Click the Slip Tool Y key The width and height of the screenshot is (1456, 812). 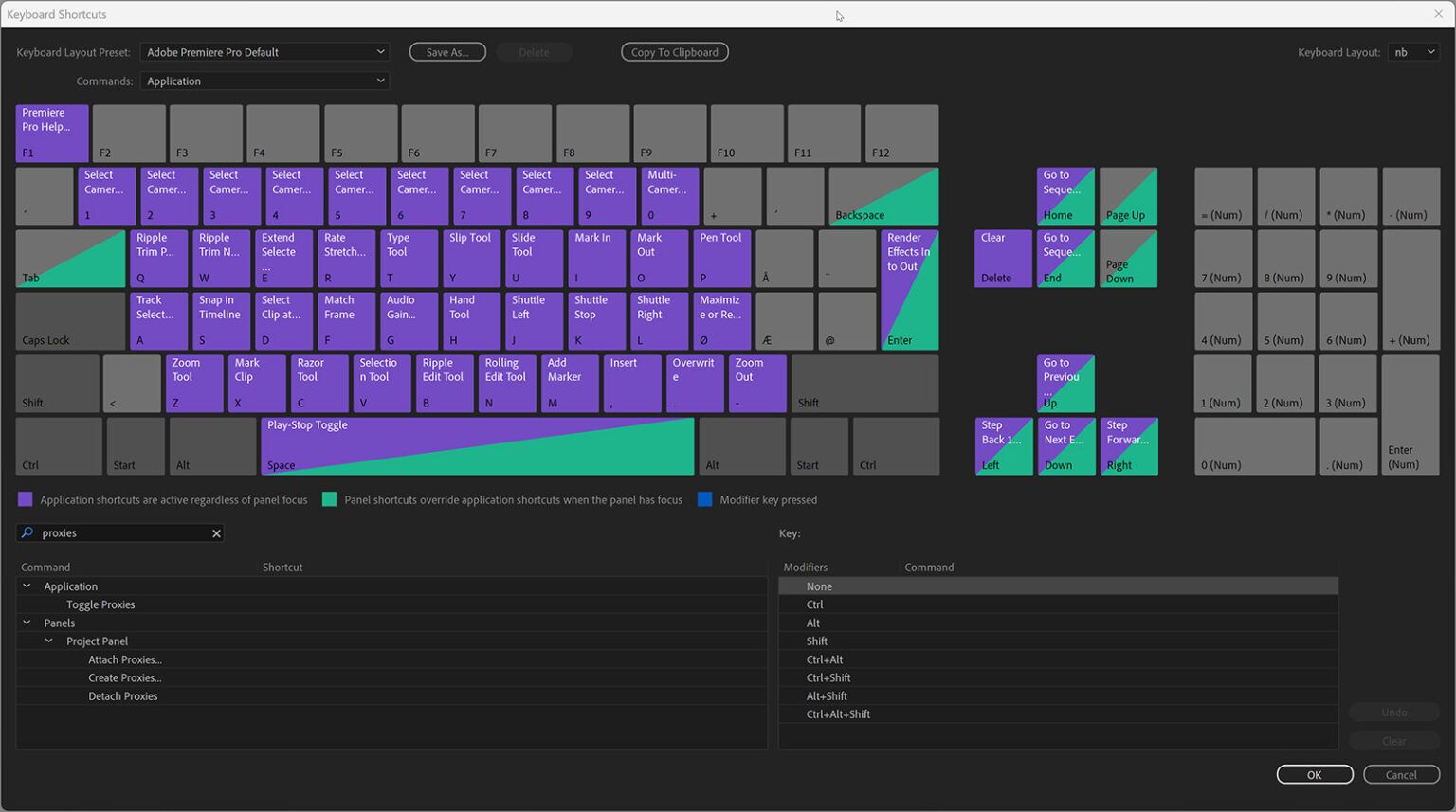[x=471, y=257]
